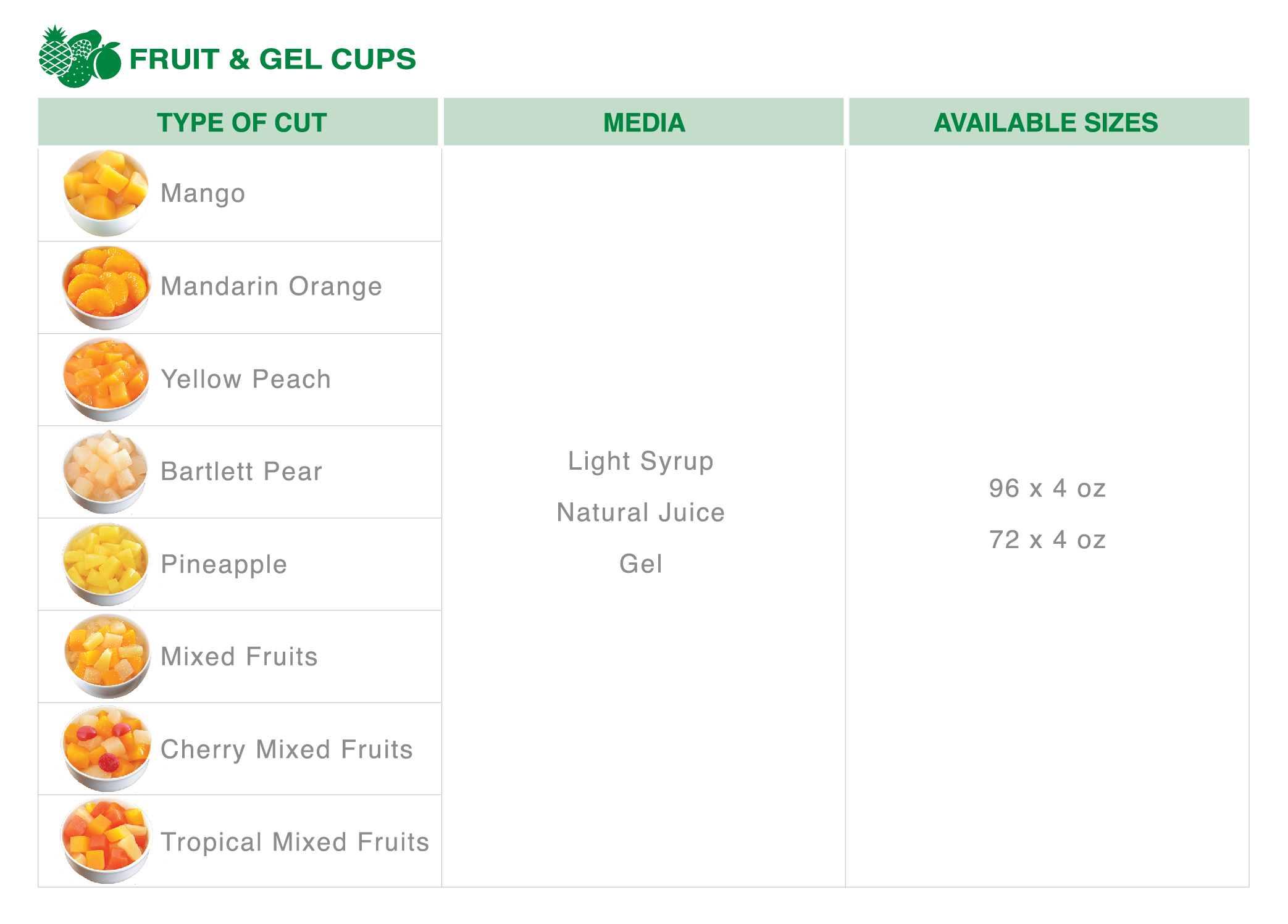Screen dimensions: 1288x924
Task: Click the Gel media option text
Action: pos(641,564)
